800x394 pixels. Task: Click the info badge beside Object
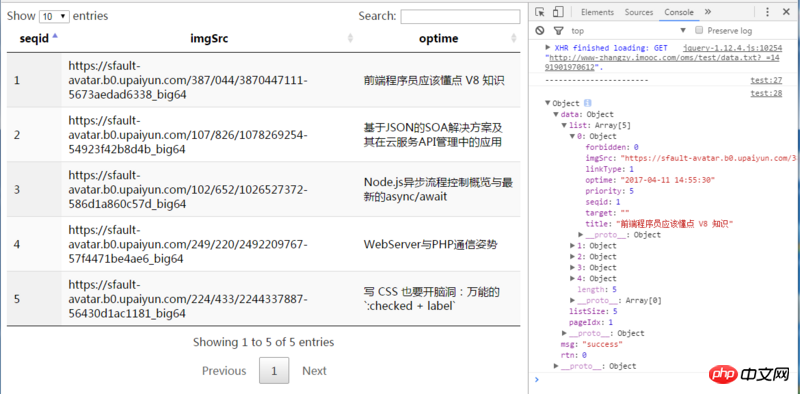pos(587,103)
